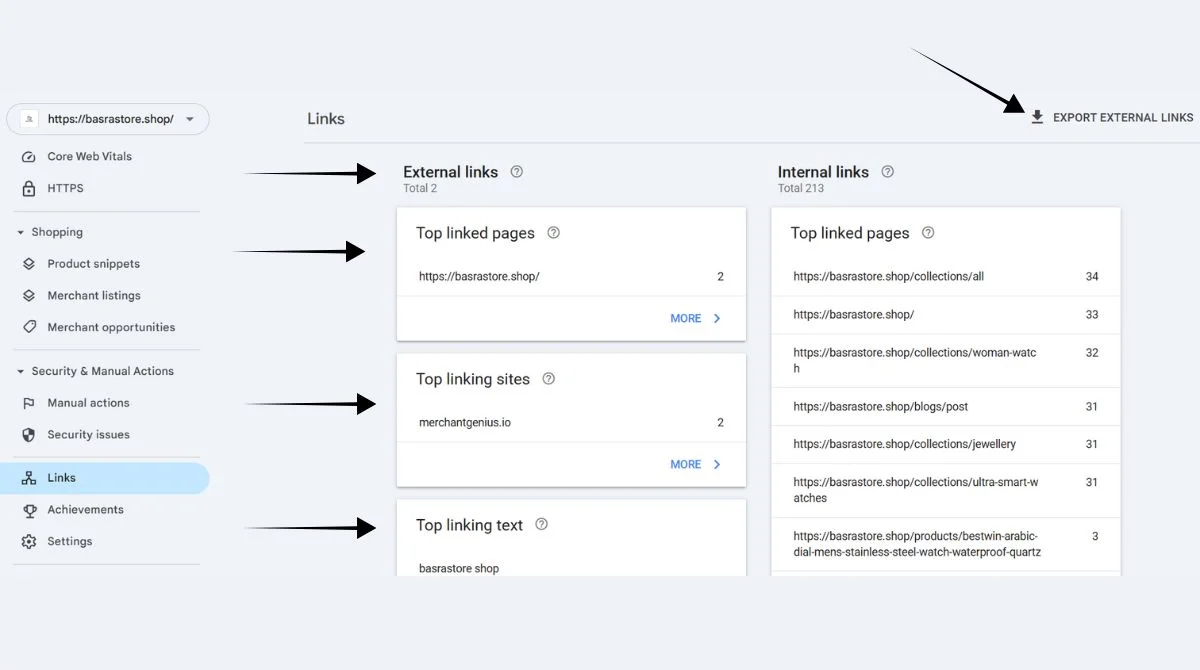
Task: Click the Manual actions flag icon
Action: point(29,403)
